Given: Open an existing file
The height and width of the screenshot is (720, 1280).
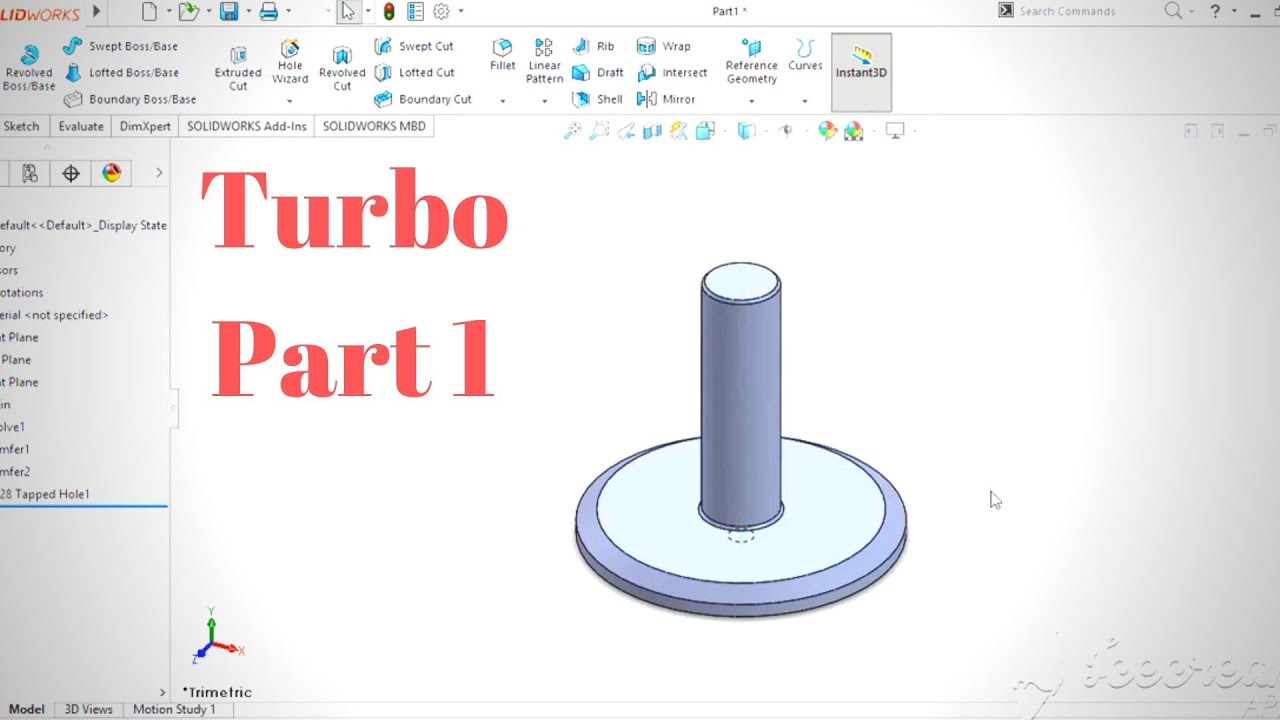Looking at the screenshot, I should click(x=188, y=12).
